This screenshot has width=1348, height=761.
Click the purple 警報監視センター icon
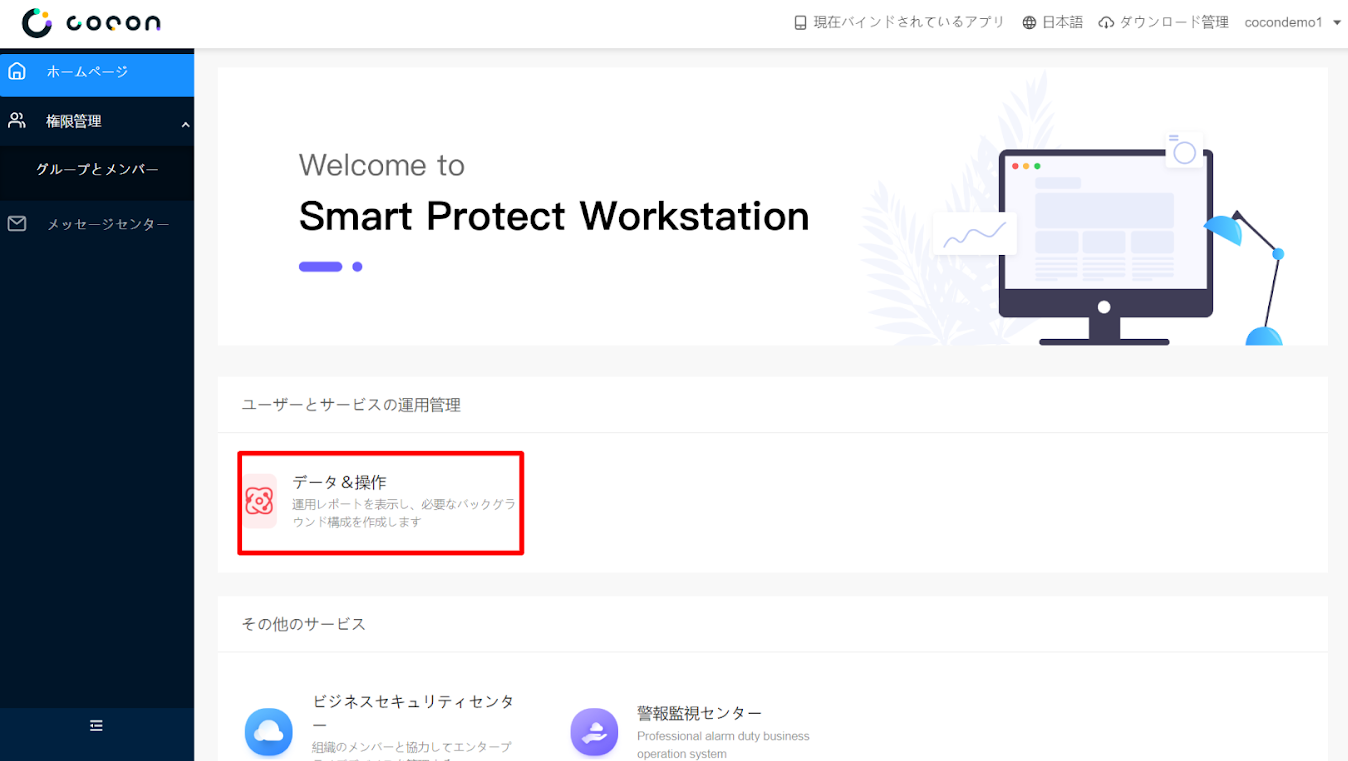tap(594, 732)
